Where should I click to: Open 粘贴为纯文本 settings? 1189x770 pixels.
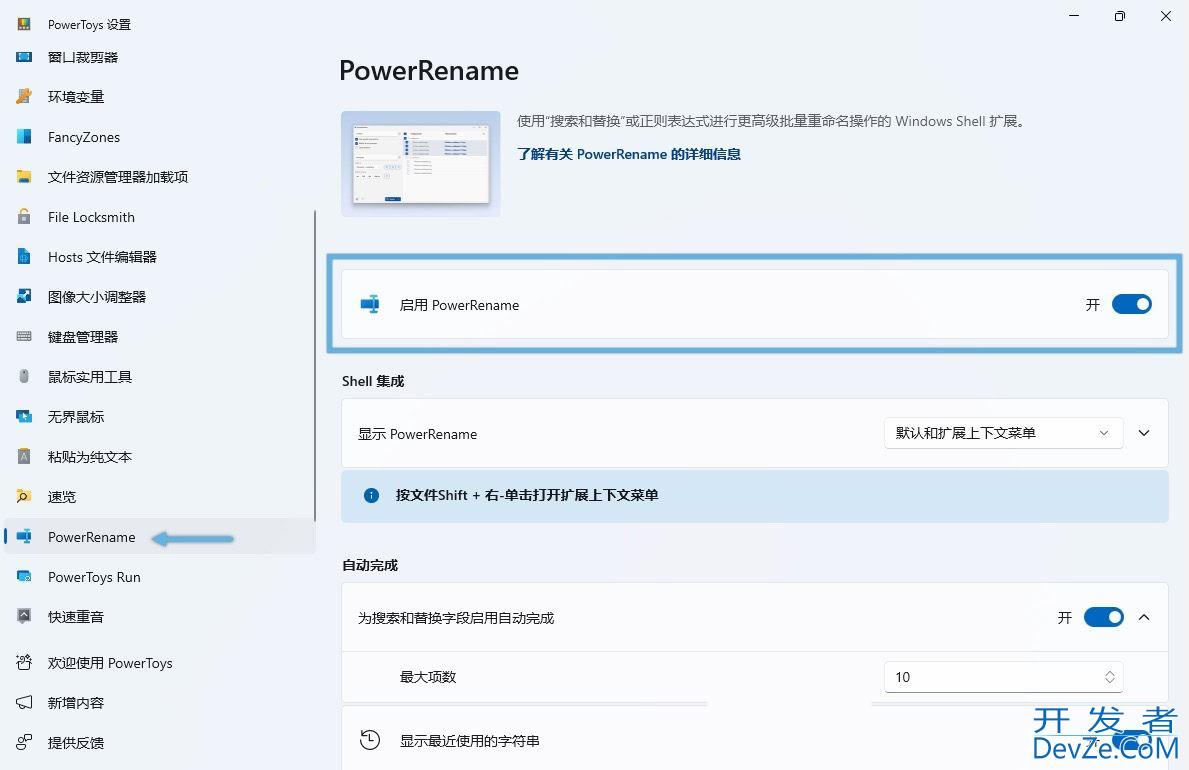[89, 457]
